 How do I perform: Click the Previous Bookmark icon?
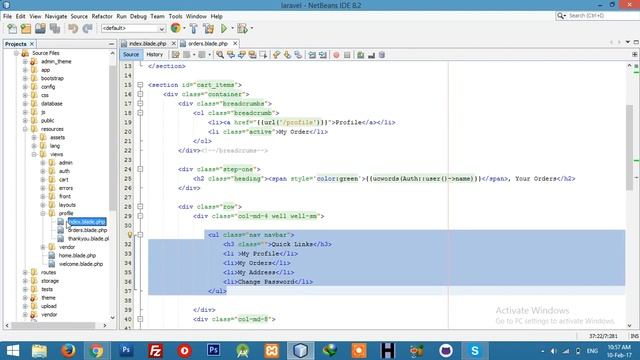277,55
